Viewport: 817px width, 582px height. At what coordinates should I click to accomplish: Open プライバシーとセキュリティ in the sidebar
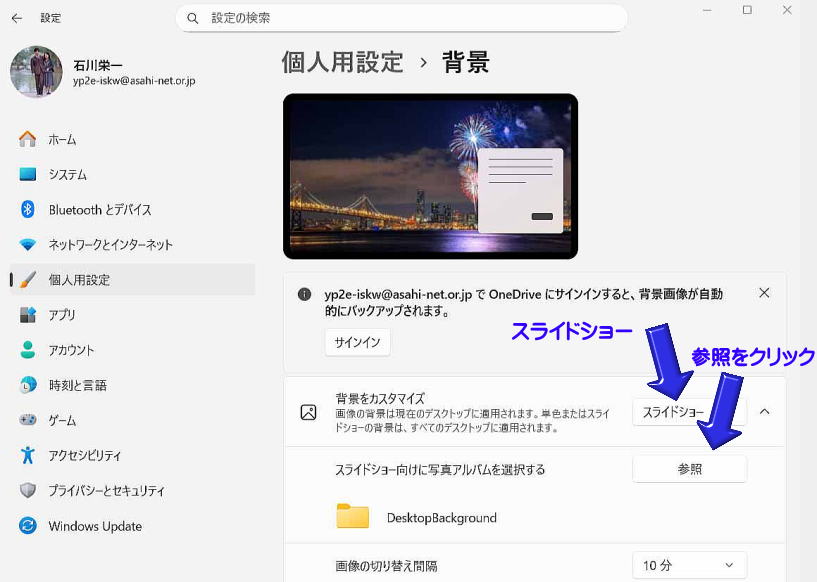pos(106,491)
